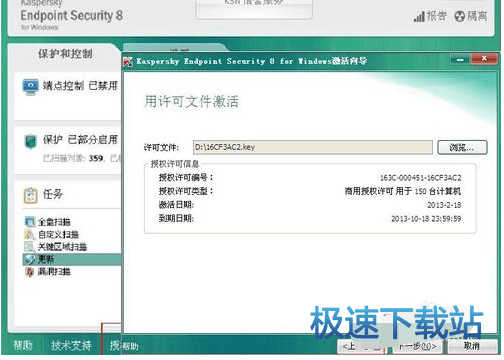Select the highlighted 更新 task

pos(72,259)
